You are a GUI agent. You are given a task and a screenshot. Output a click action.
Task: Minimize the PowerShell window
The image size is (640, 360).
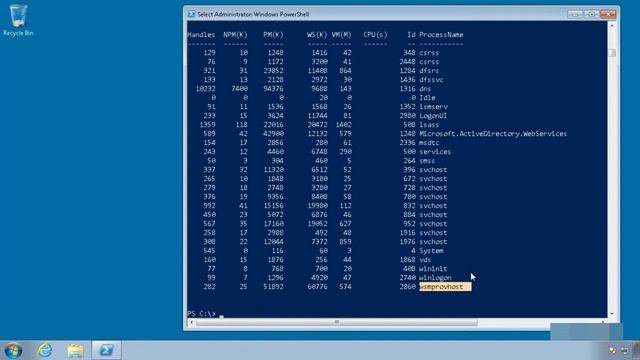[575, 14]
